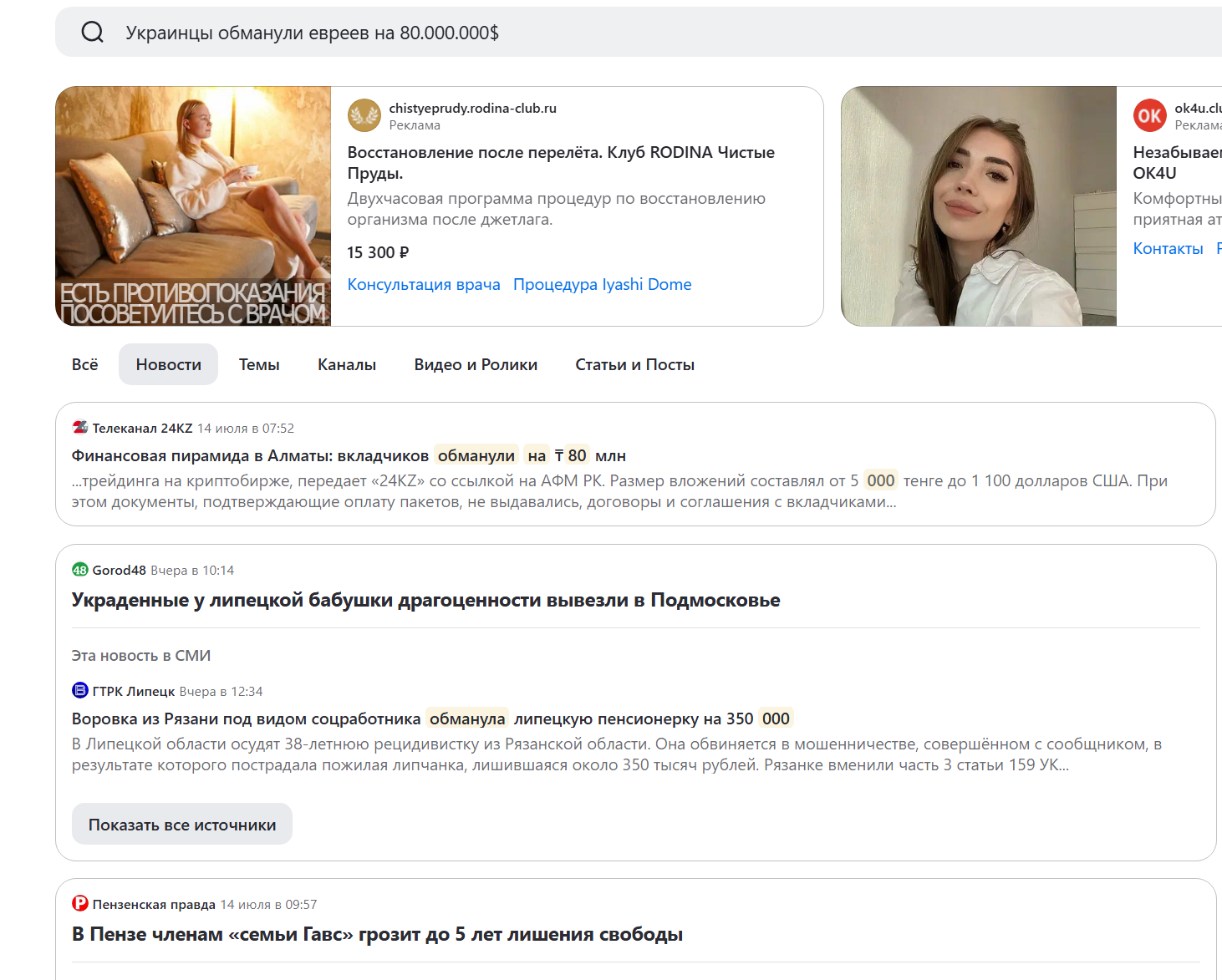Open the Каналы tab
The image size is (1222, 980).
[347, 364]
